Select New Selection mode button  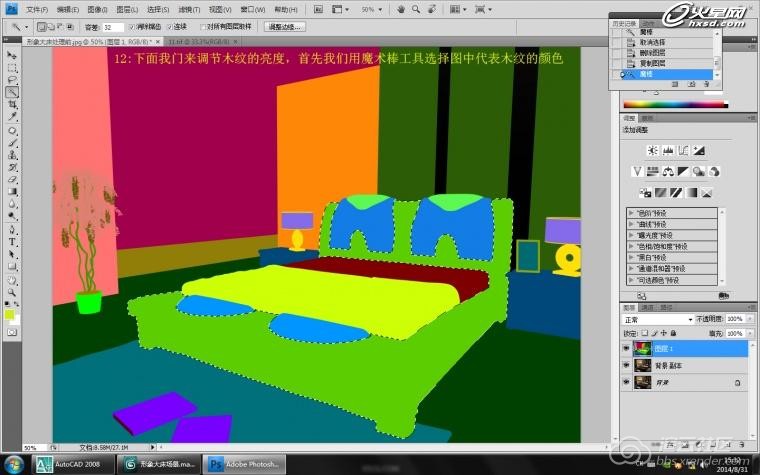(x=42, y=27)
